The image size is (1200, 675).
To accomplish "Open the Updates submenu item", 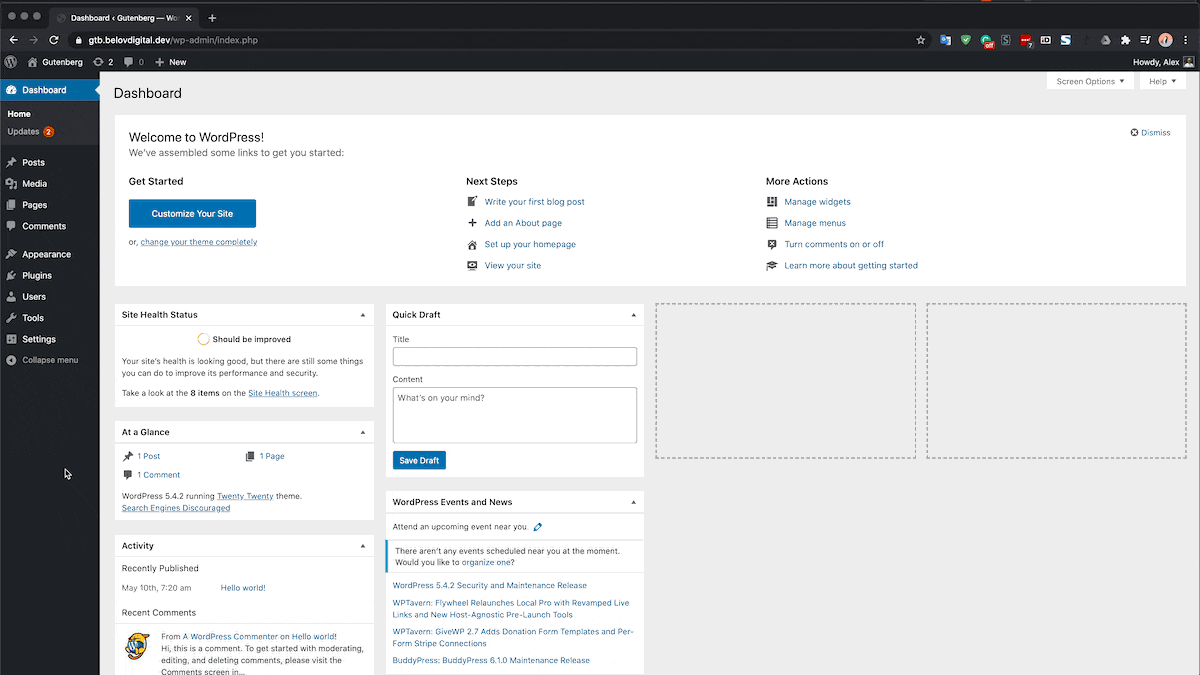I will click(30, 132).
